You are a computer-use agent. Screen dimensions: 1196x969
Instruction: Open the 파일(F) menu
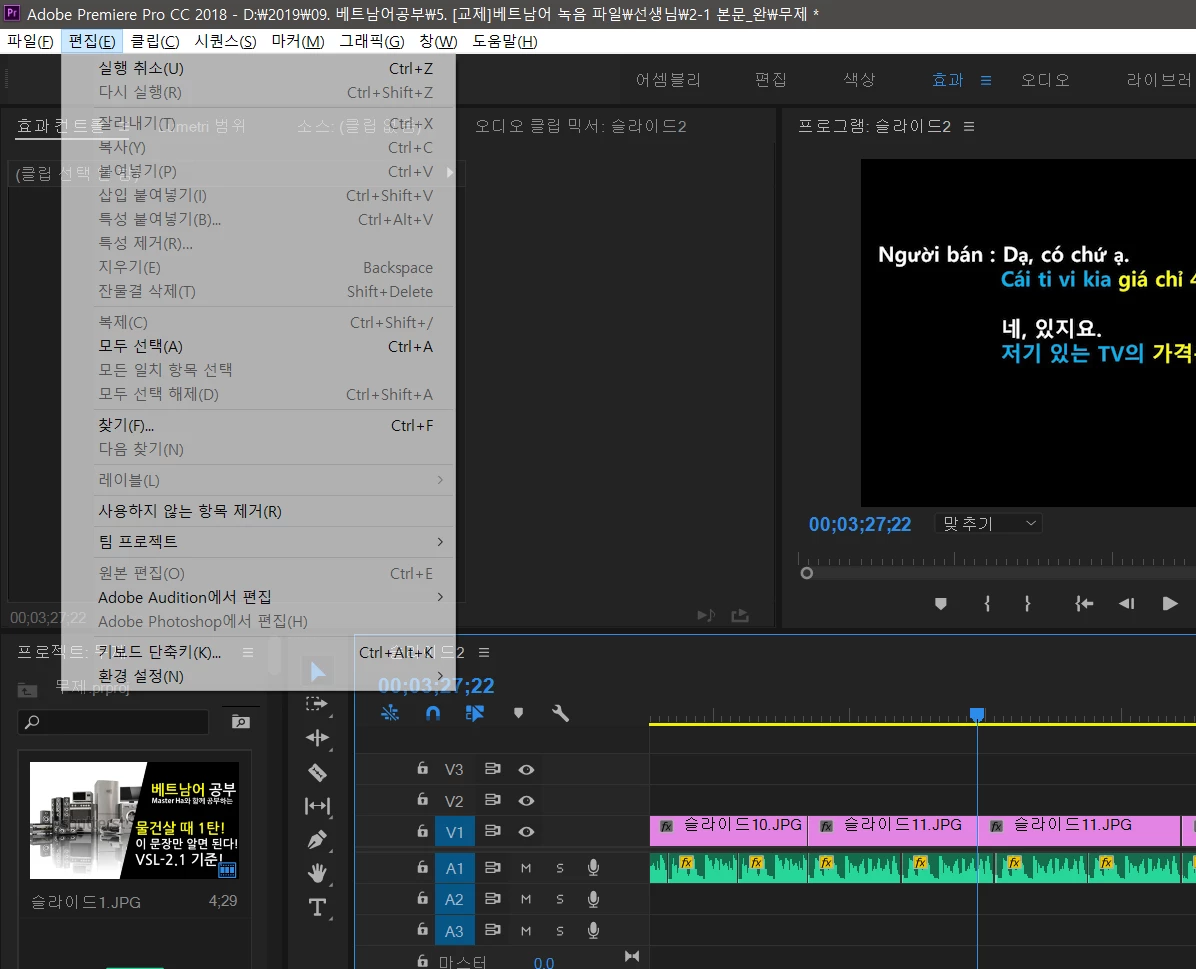click(31, 41)
